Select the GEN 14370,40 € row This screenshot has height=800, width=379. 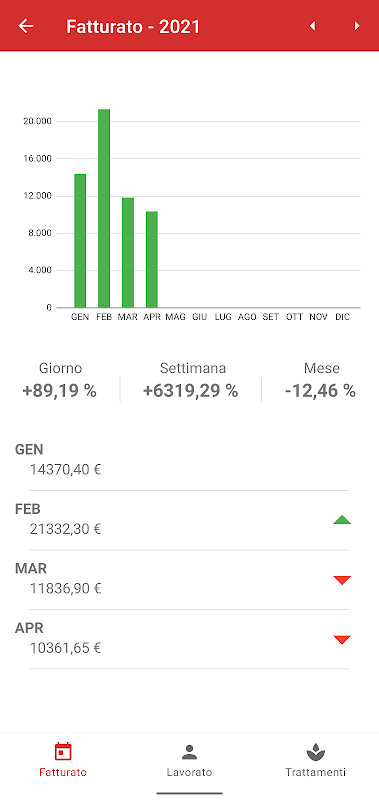click(x=182, y=461)
